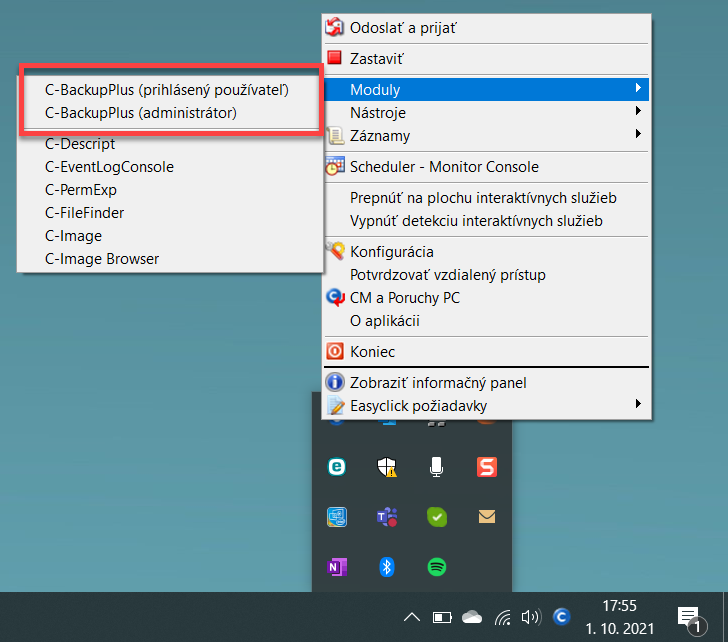728x642 pixels.
Task: Click the red S tray icon
Action: pos(487,467)
